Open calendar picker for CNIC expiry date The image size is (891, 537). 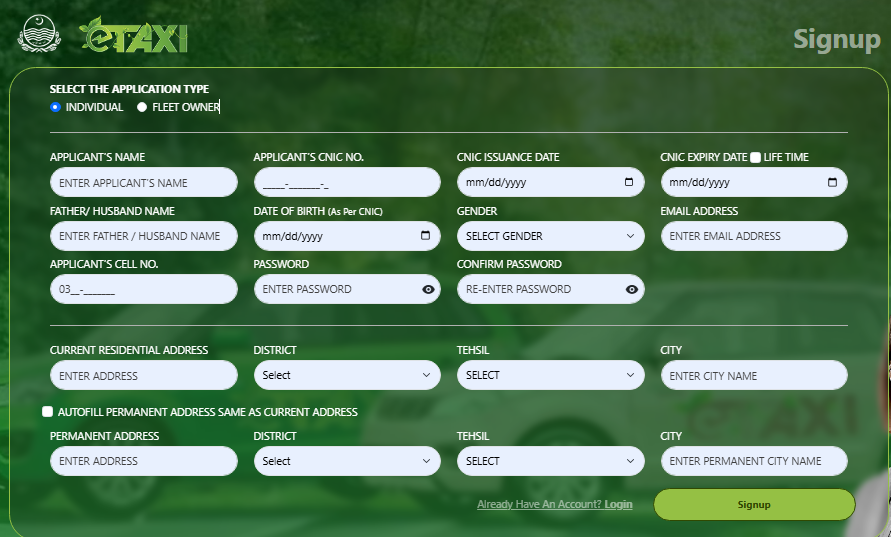(x=832, y=182)
